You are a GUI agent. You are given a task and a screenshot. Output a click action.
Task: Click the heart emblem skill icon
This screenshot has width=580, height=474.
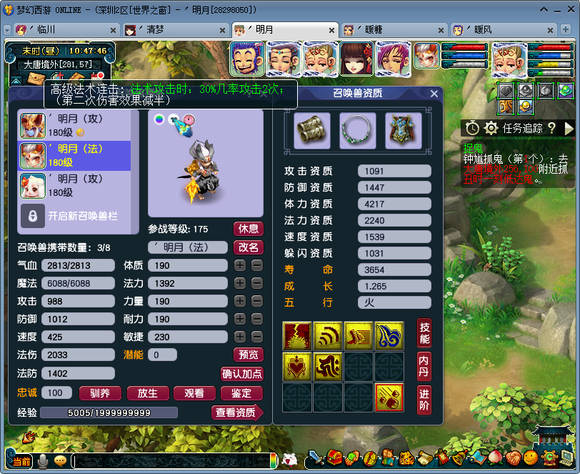pos(297,367)
